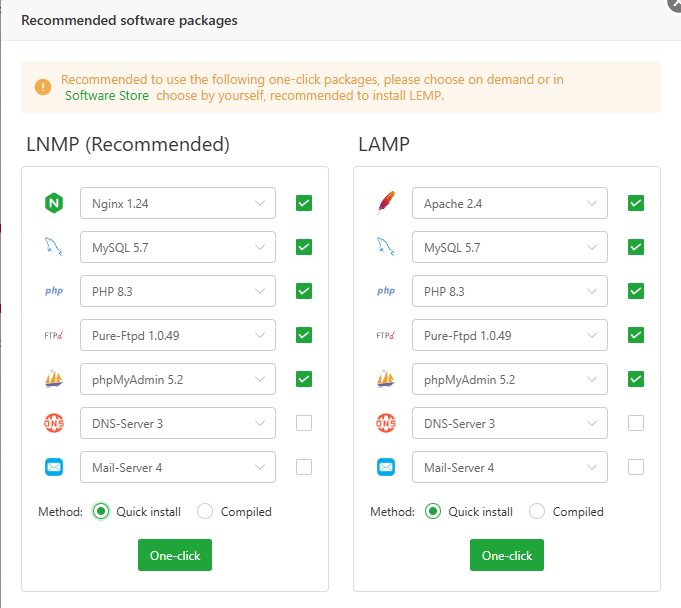Open the MySQL 5.7 dropdown under LAMP
Viewport: 681px width, 608px height.
510,247
